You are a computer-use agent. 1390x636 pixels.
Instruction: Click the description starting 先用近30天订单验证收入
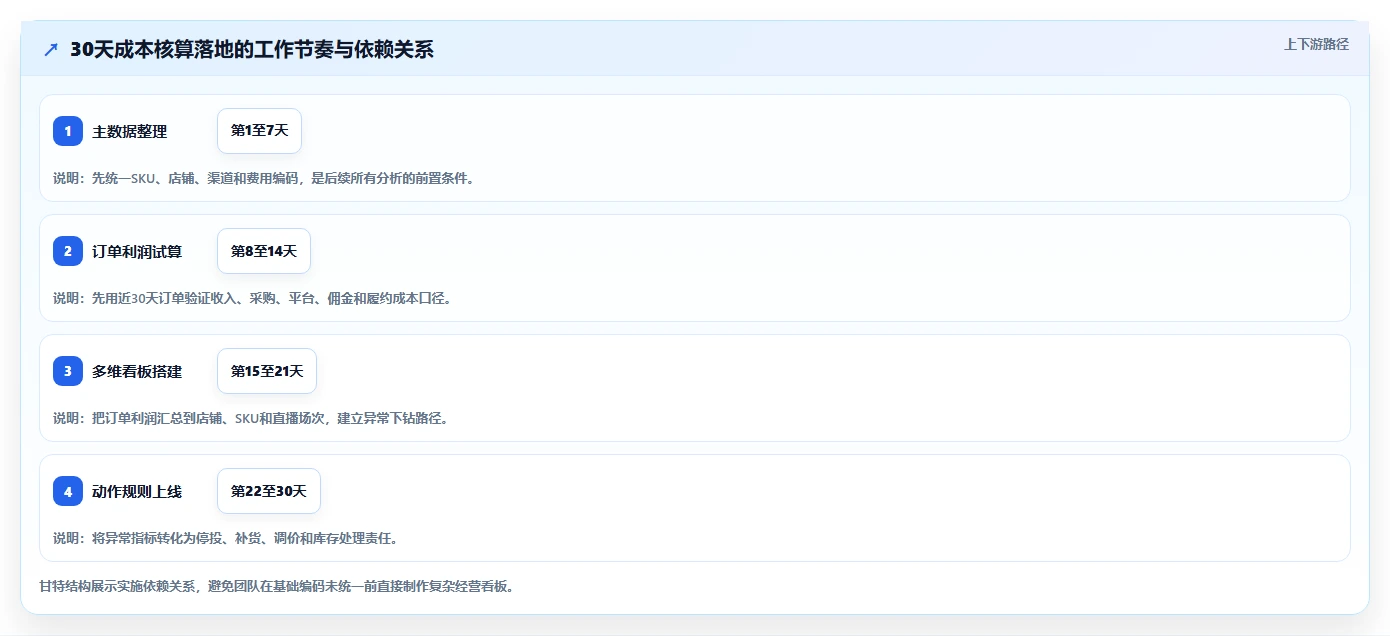[252, 298]
